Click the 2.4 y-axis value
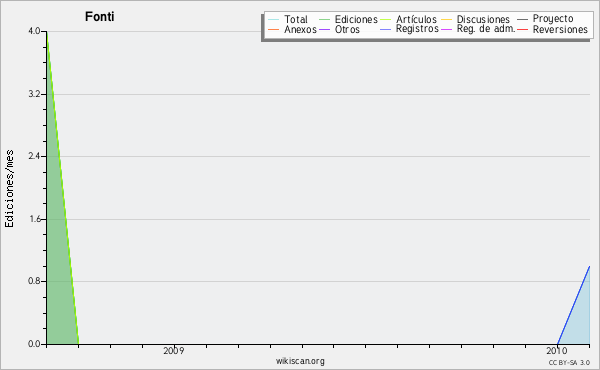600x370 pixels. 34,156
